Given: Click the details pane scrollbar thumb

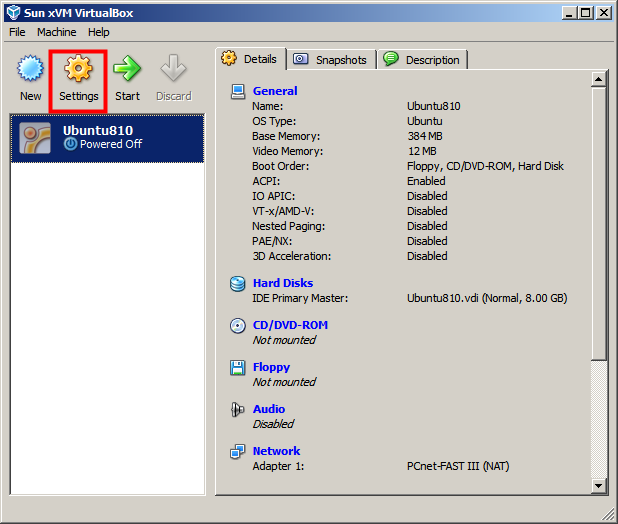Looking at the screenshot, I should pyautogui.click(x=598, y=223).
